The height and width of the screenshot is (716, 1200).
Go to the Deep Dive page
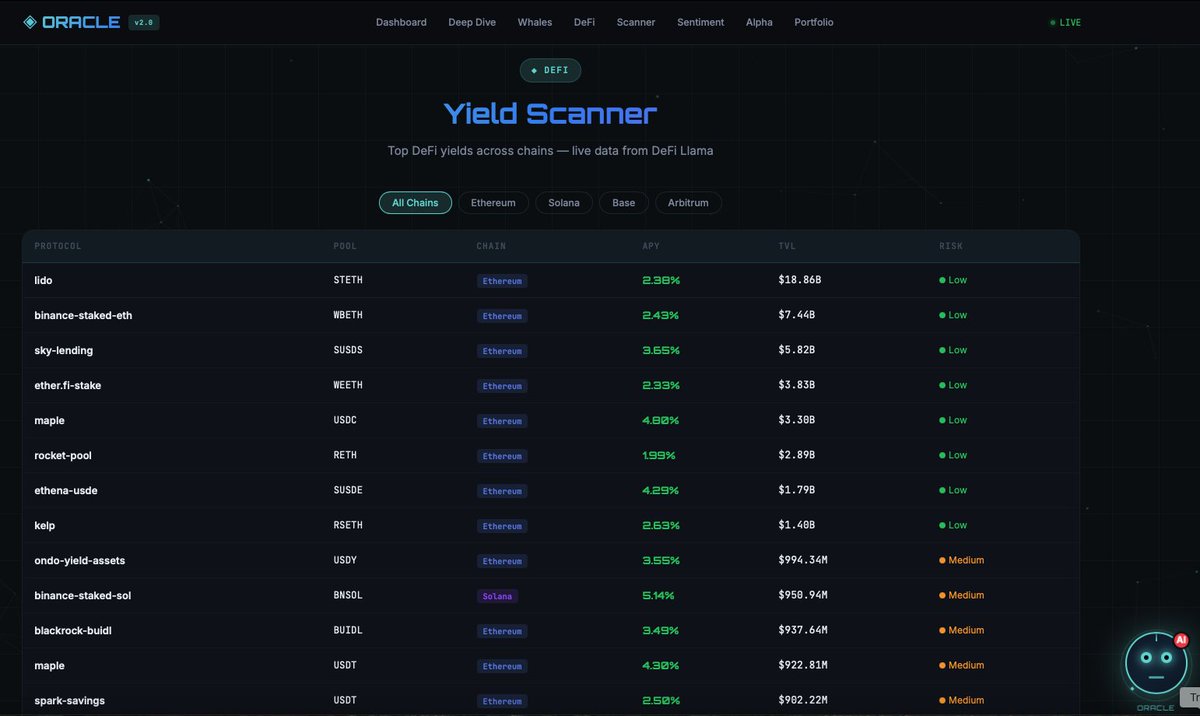[472, 22]
